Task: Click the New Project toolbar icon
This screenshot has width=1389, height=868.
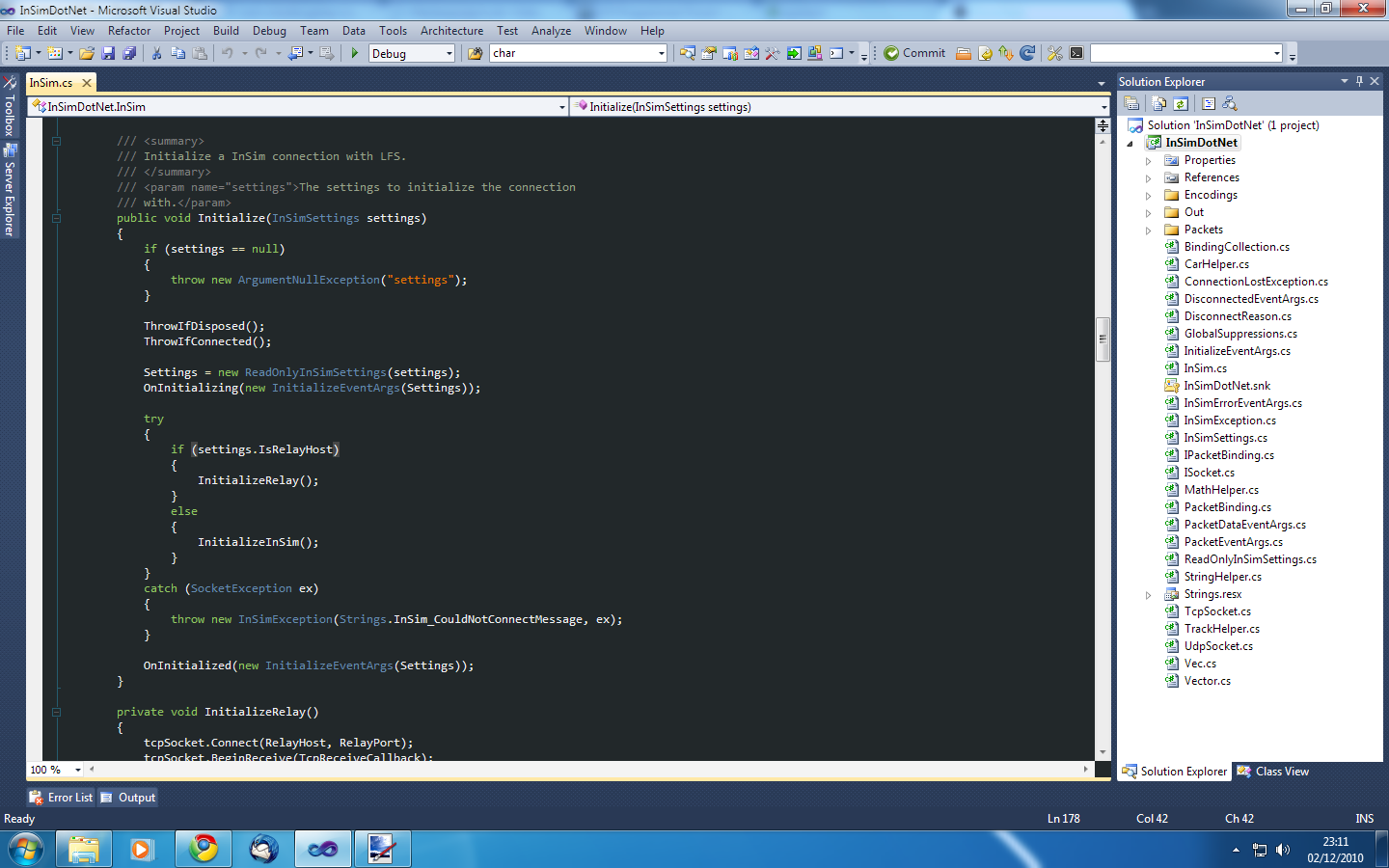Action: [23, 53]
